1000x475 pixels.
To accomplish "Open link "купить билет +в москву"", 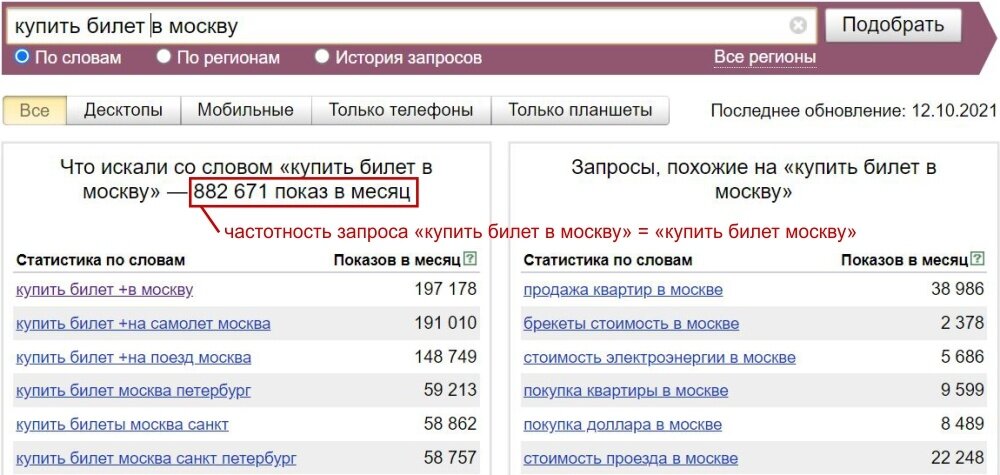I will tap(105, 290).
